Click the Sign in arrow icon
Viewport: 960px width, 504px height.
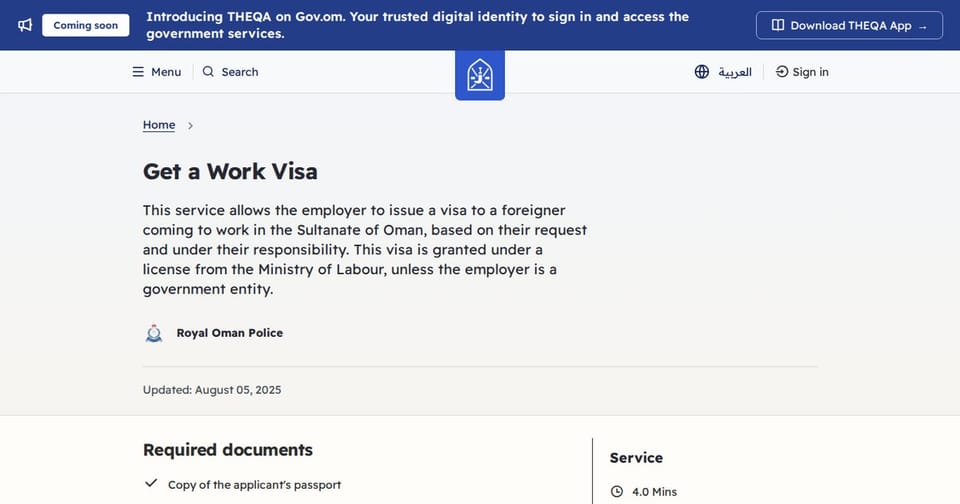click(x=782, y=72)
